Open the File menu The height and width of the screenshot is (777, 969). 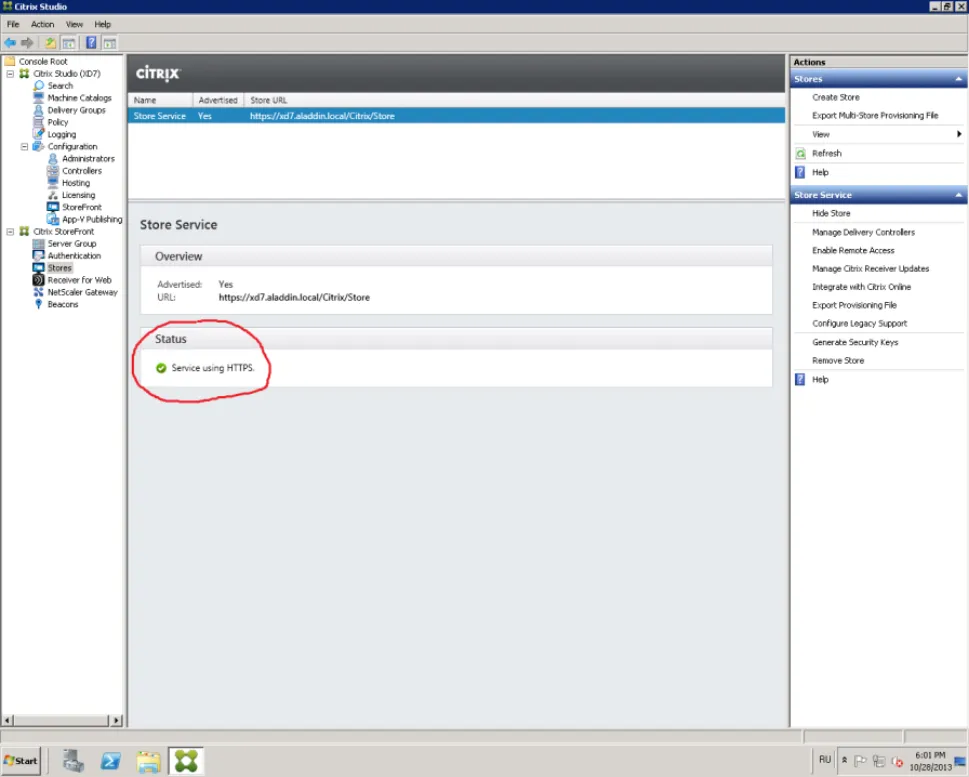[13, 24]
